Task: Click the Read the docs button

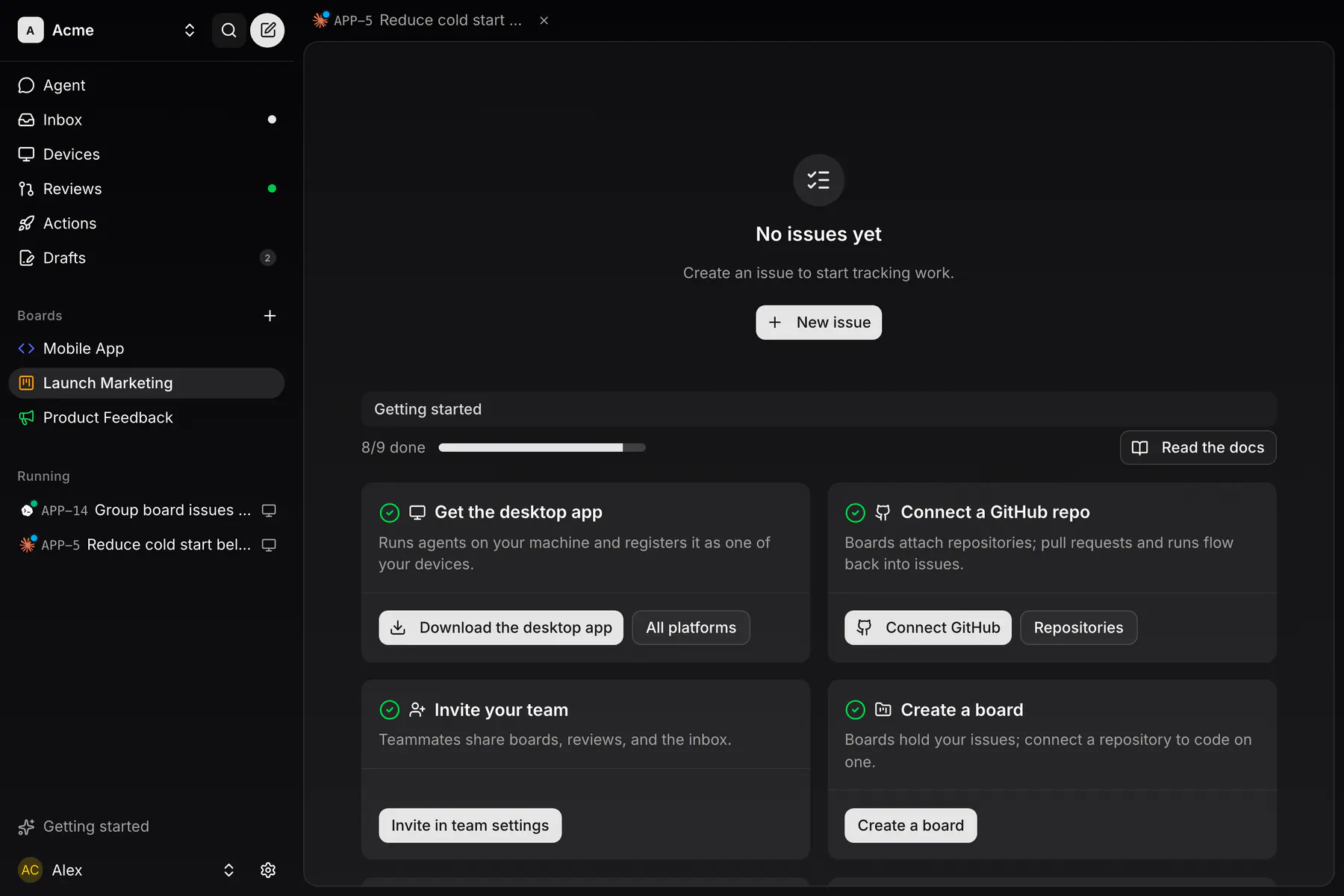Action: (1198, 448)
